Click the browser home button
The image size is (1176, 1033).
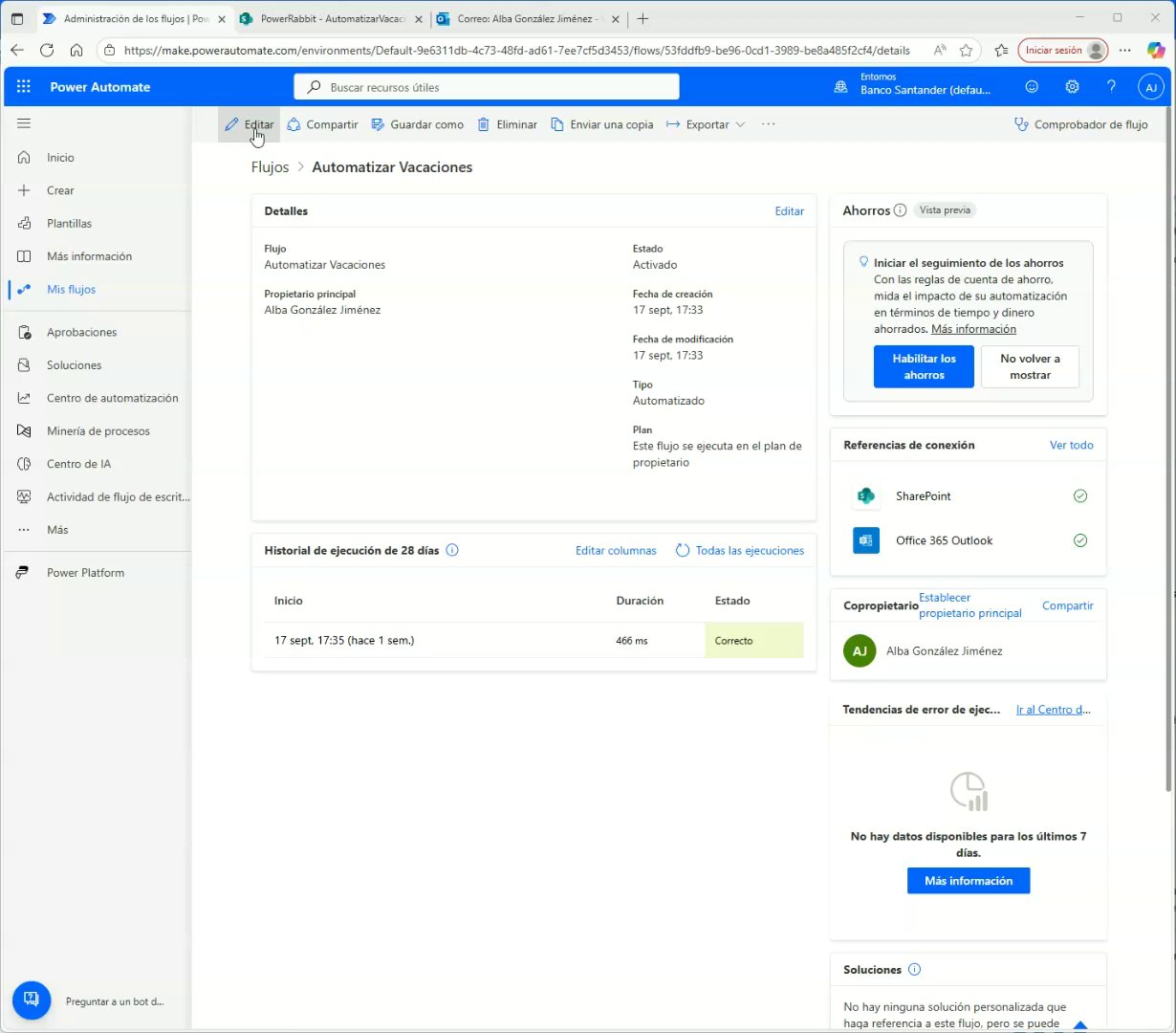[76, 51]
